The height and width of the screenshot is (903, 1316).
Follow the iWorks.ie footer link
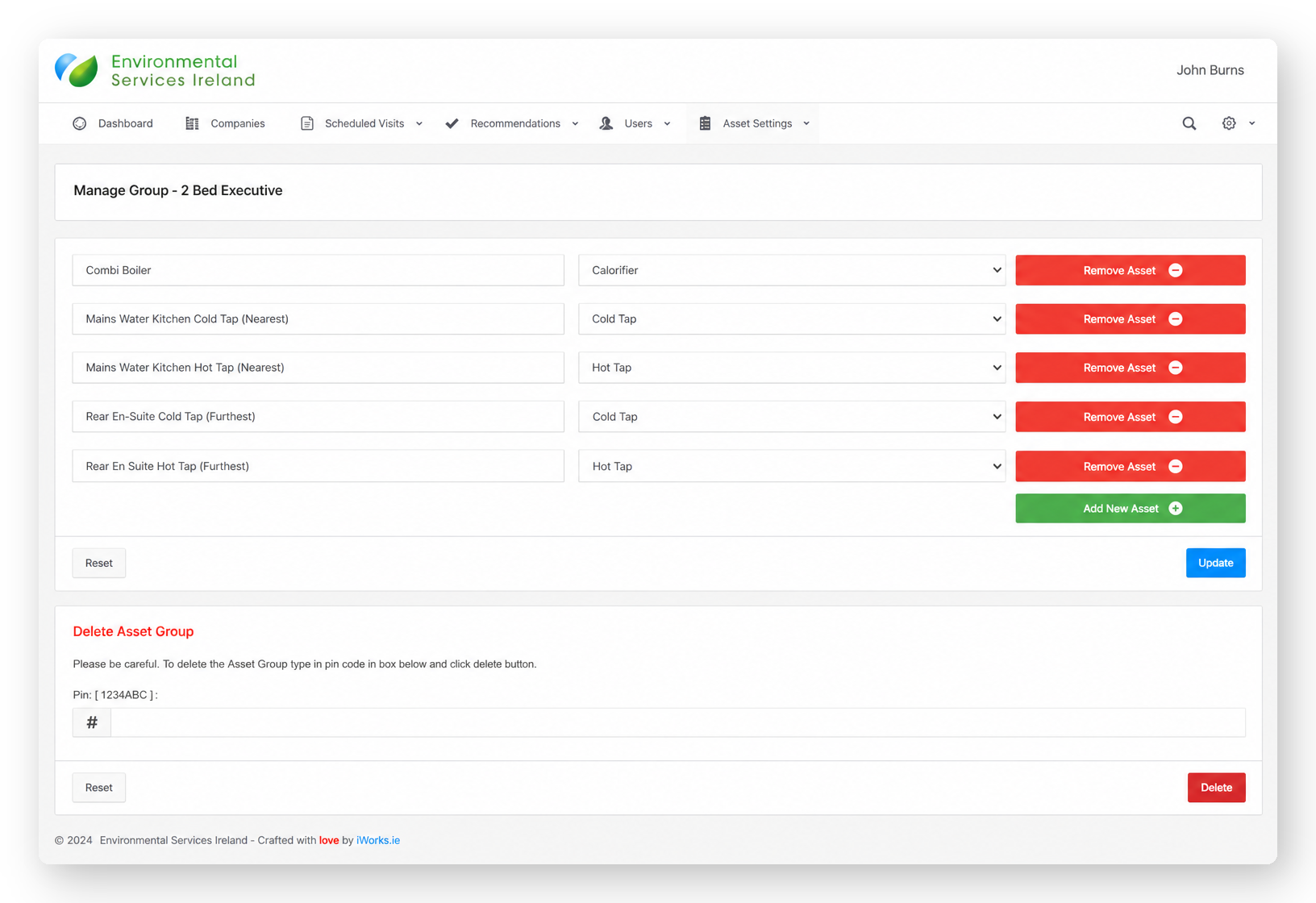378,840
